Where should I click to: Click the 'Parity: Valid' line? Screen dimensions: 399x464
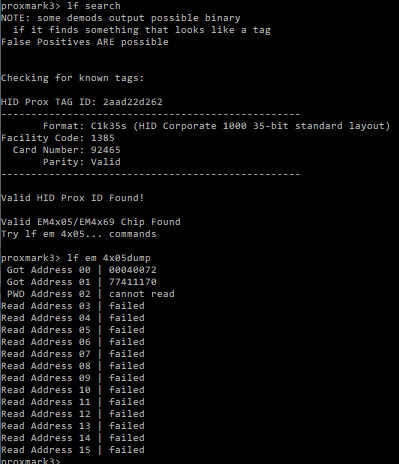coord(82,162)
